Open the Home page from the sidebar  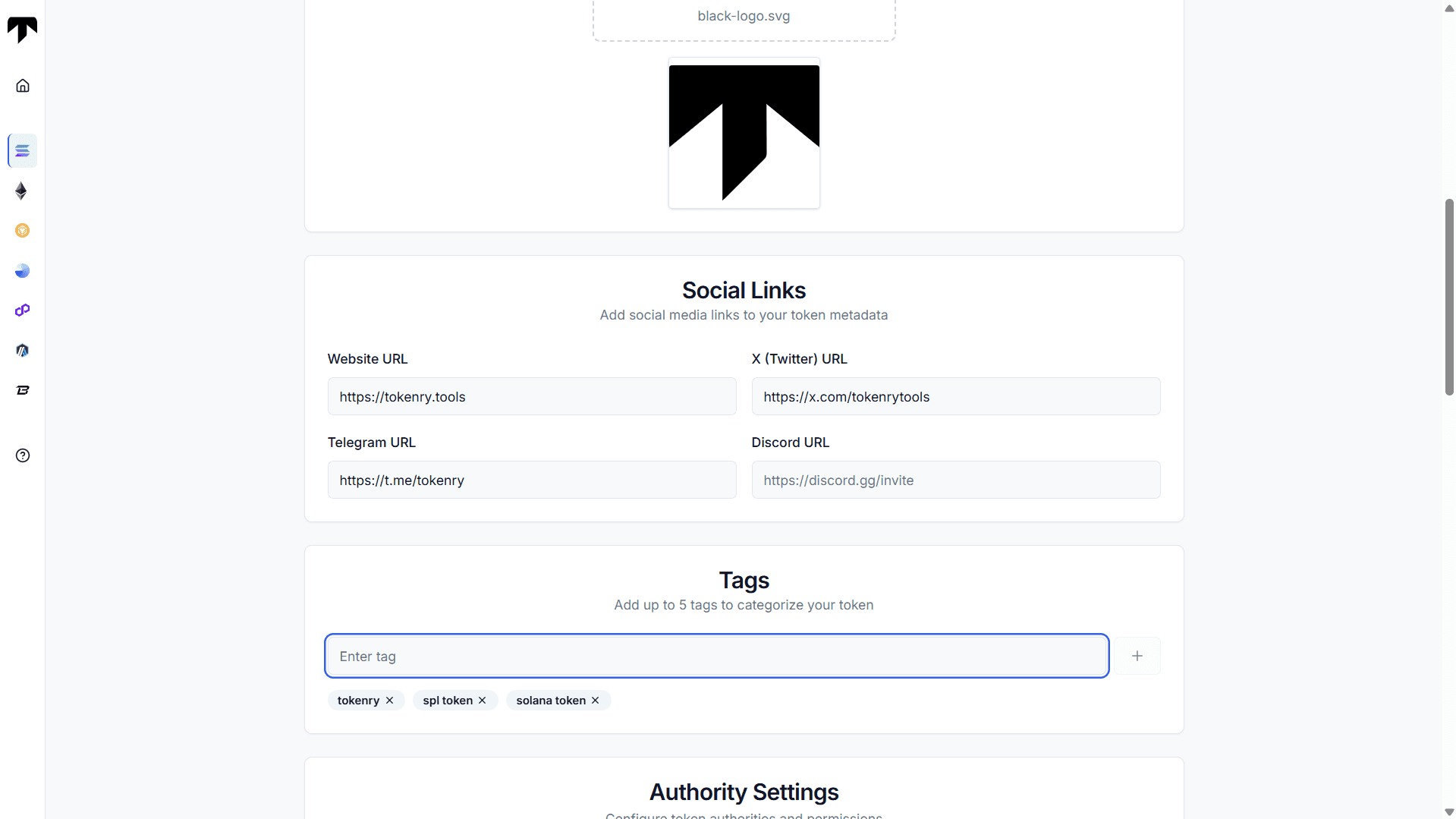[x=23, y=86]
